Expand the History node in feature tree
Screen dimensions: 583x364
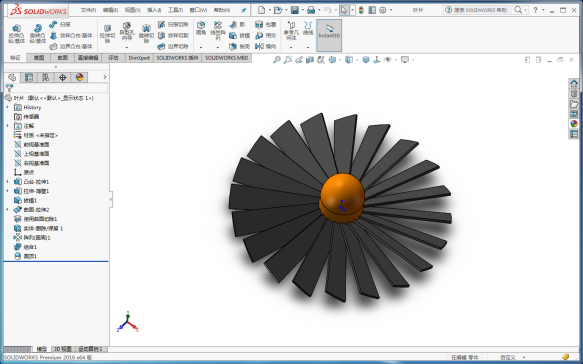(7, 107)
